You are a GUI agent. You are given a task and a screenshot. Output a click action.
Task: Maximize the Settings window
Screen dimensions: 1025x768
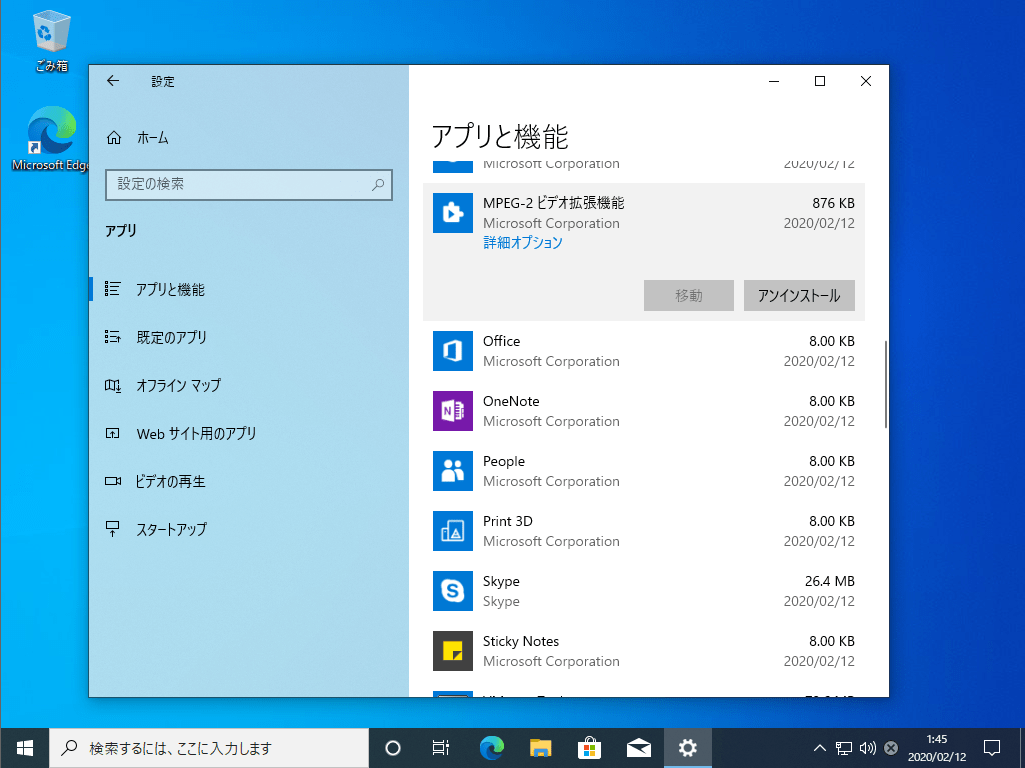[x=820, y=81]
